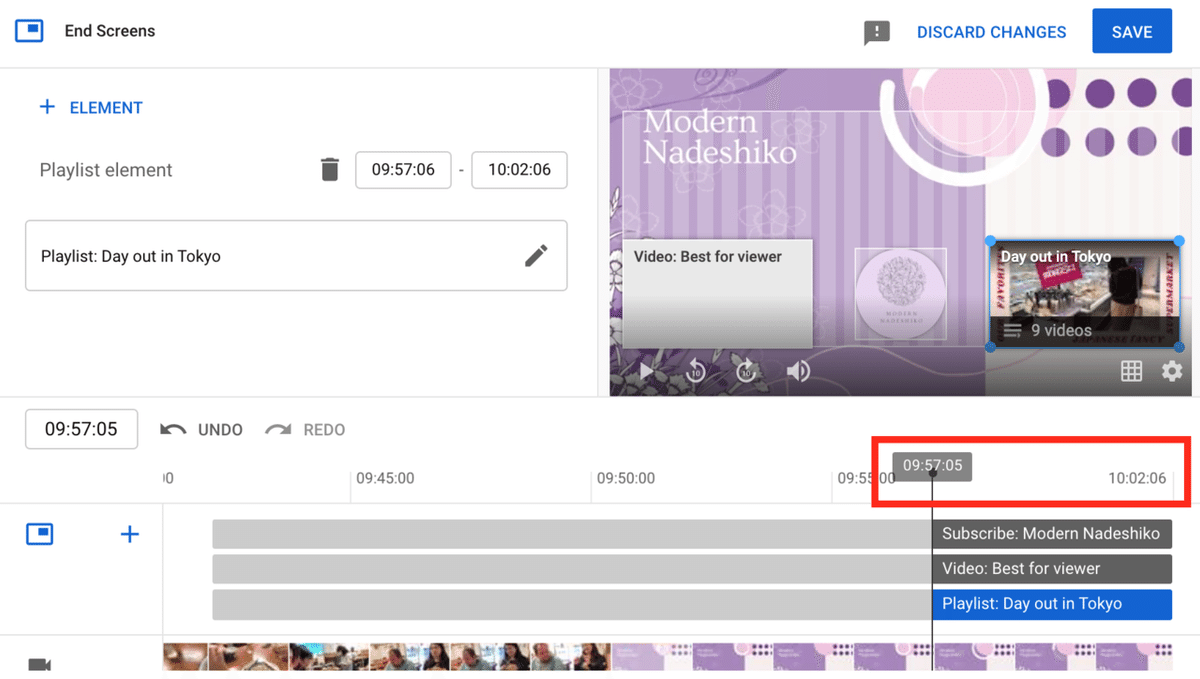The width and height of the screenshot is (1200, 679).
Task: Select Day out in Tokyo playlist card
Action: (x=1084, y=294)
